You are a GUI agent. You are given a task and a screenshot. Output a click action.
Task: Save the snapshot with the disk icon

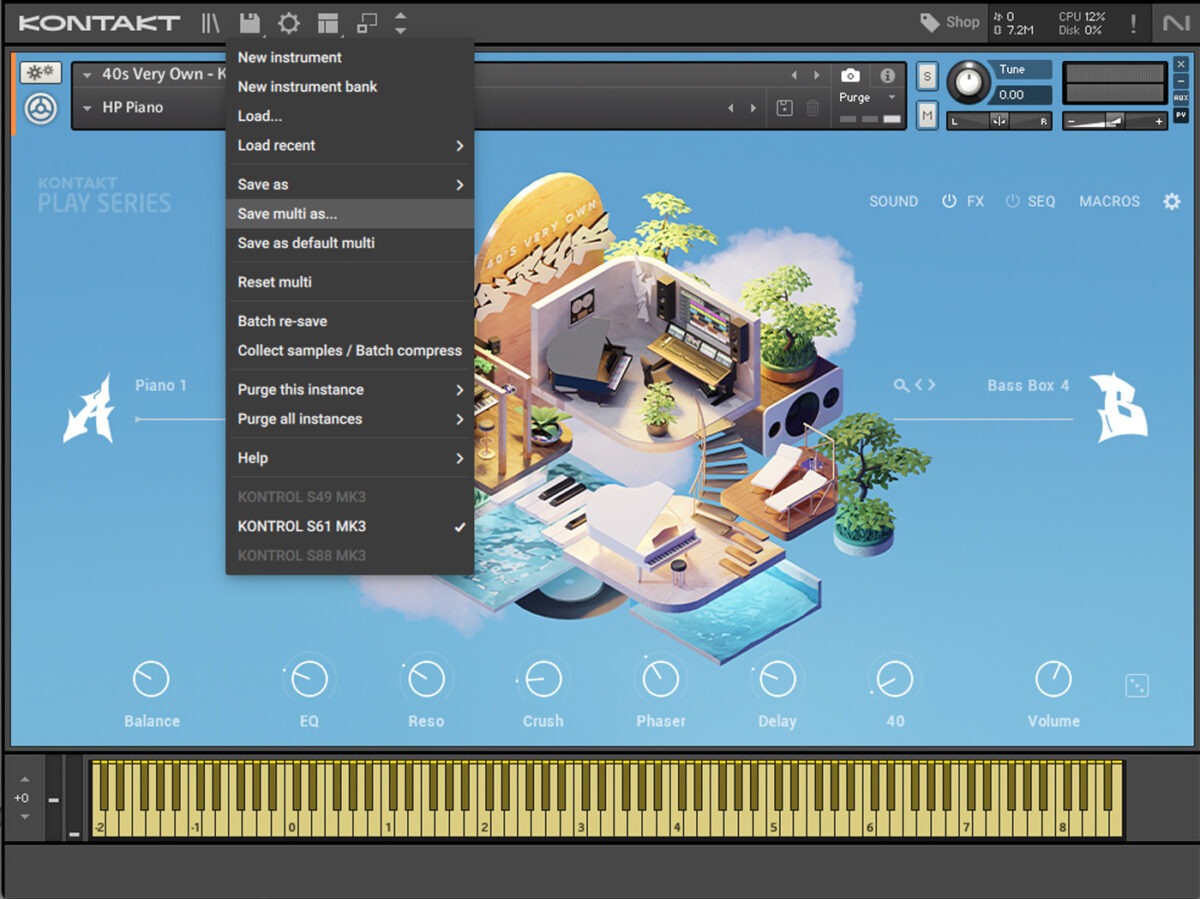(x=785, y=108)
